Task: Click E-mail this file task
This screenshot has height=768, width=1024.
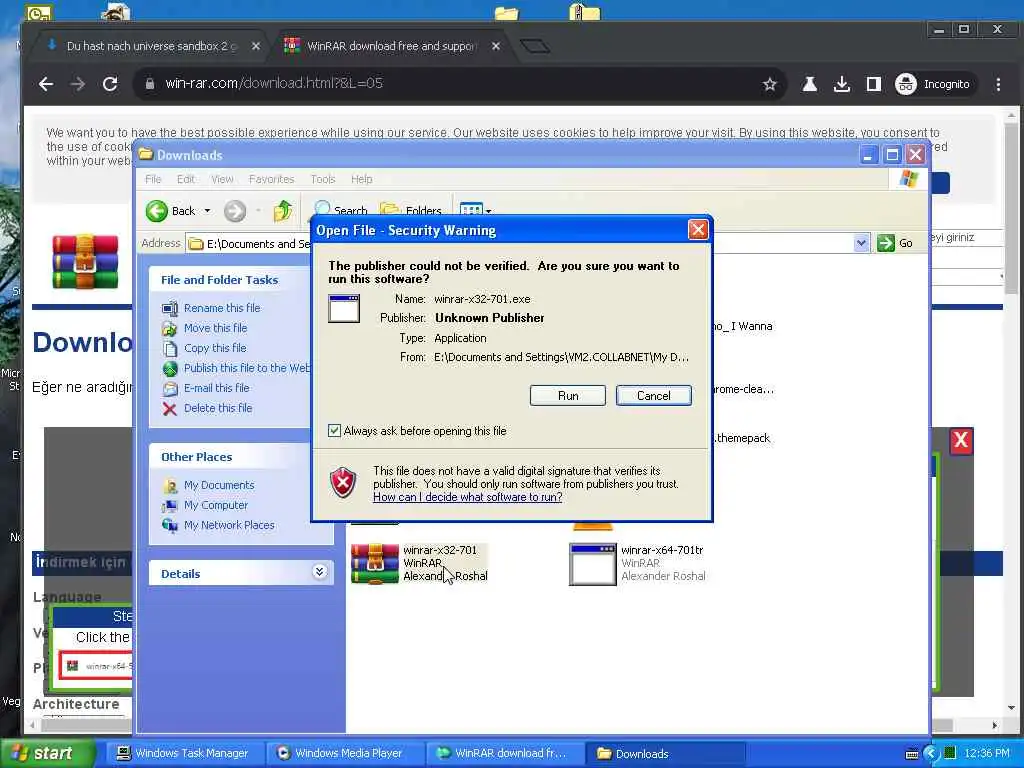Action: [216, 388]
